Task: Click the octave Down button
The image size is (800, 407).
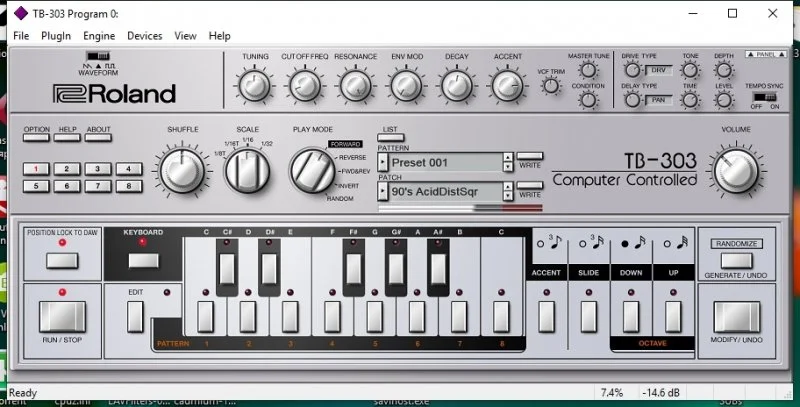Action: (631, 317)
